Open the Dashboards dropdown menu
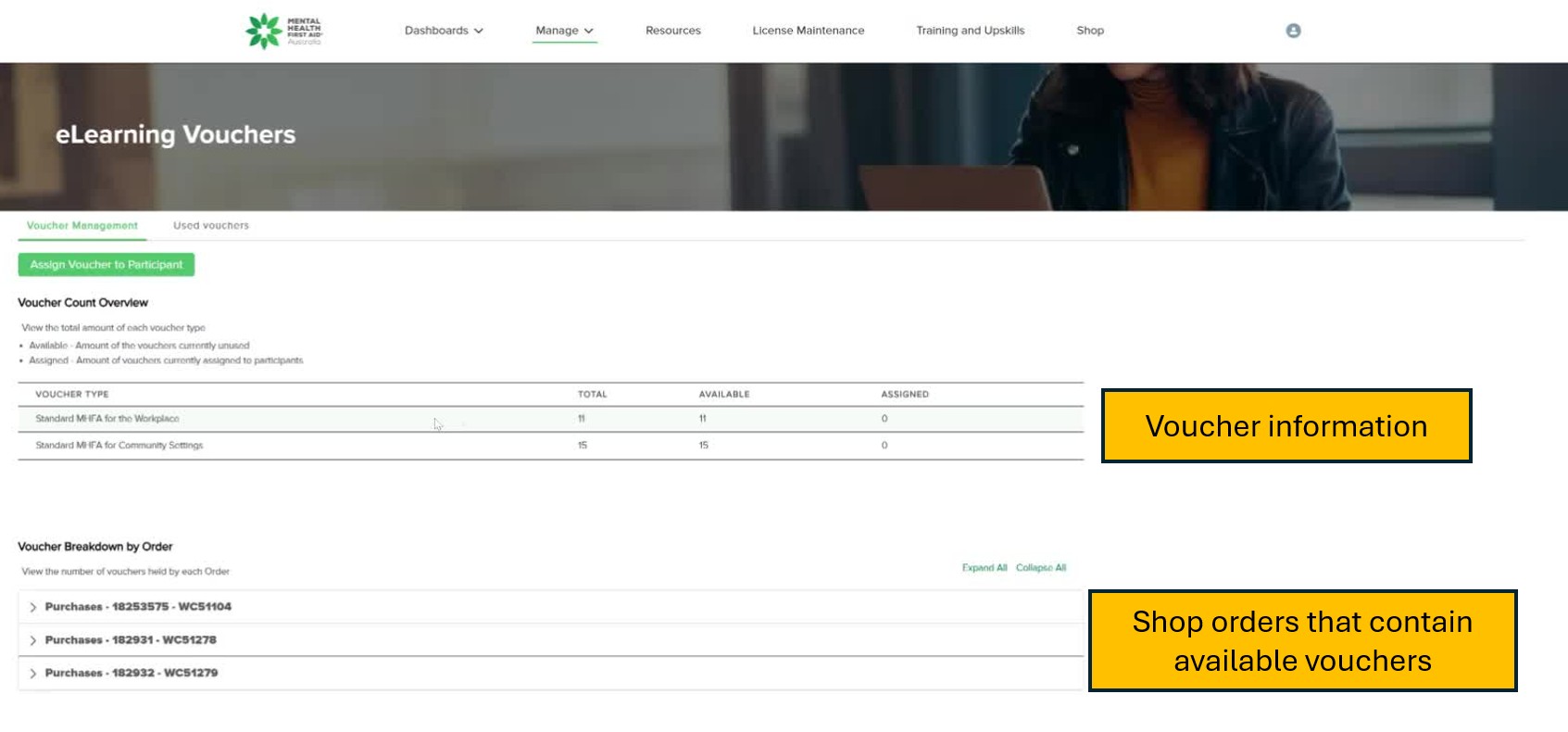1568x732 pixels. click(444, 31)
